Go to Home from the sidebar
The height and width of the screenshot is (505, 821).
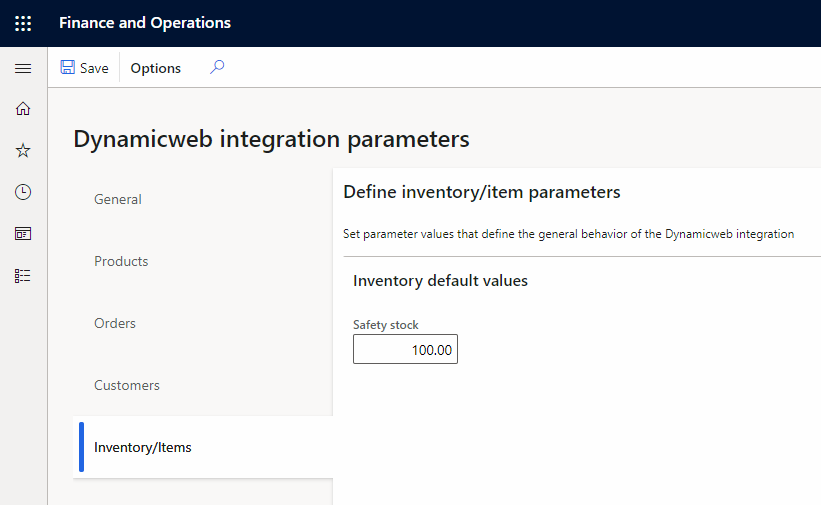(x=23, y=109)
